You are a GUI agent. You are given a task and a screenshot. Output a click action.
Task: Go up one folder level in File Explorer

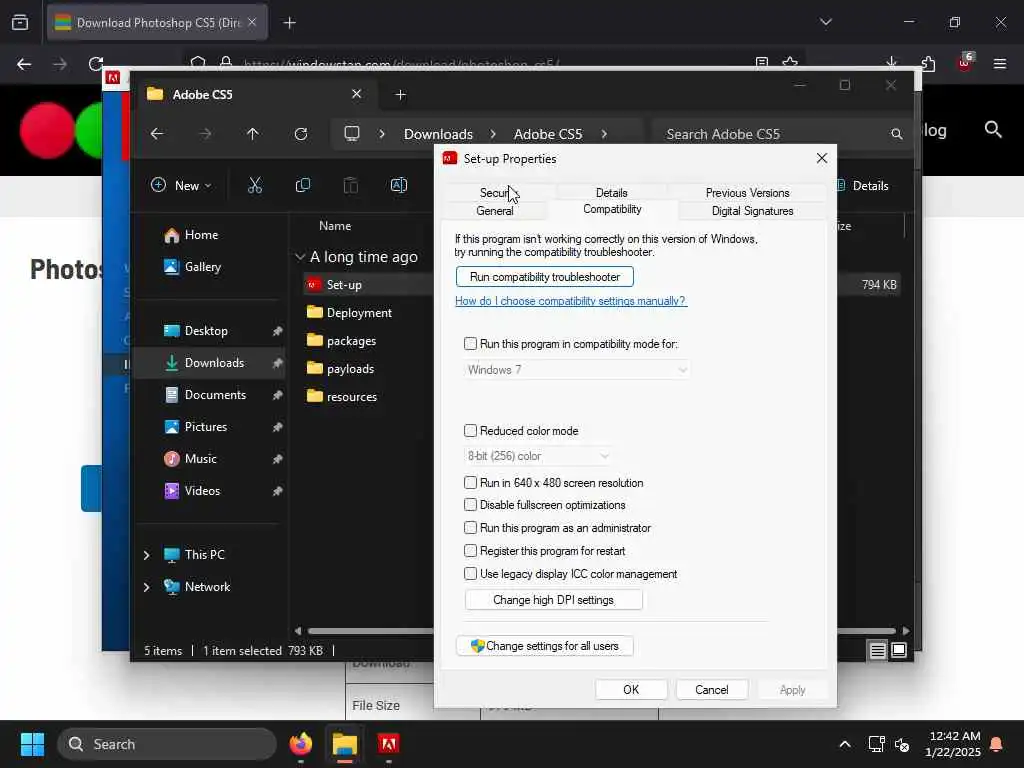(x=253, y=134)
